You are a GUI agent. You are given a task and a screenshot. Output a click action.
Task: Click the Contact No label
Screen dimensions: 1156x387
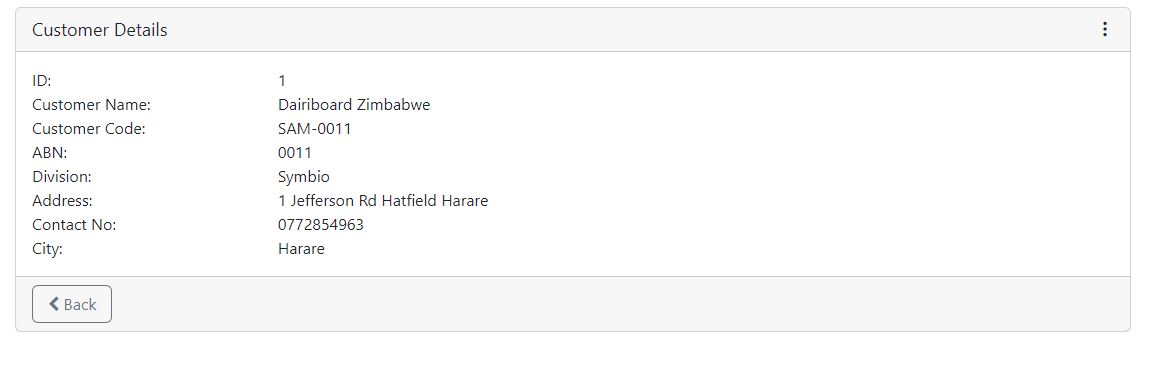[x=74, y=225]
